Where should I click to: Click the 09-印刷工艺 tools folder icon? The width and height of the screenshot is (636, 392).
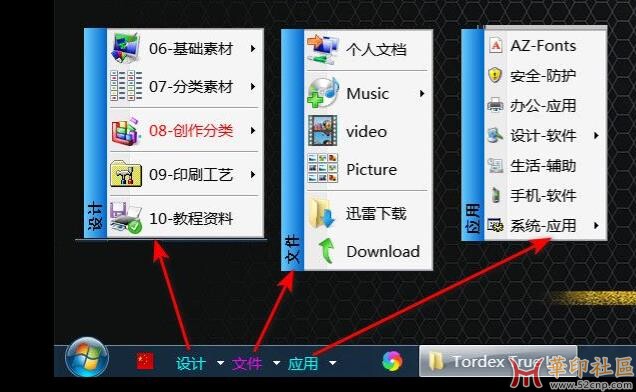pos(126,174)
